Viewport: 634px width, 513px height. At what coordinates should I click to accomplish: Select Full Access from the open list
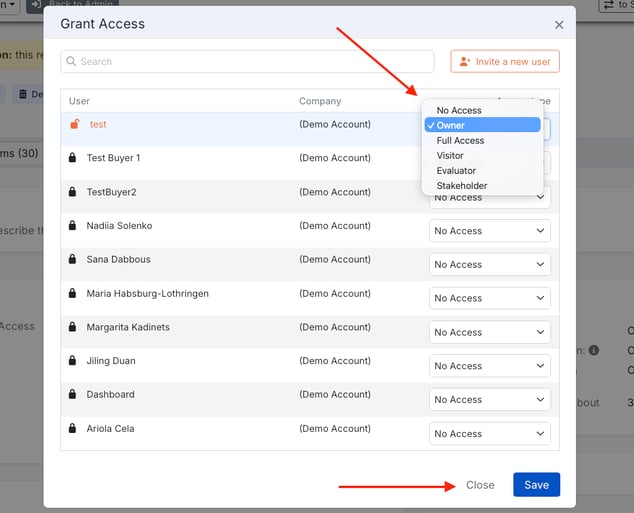coord(460,141)
